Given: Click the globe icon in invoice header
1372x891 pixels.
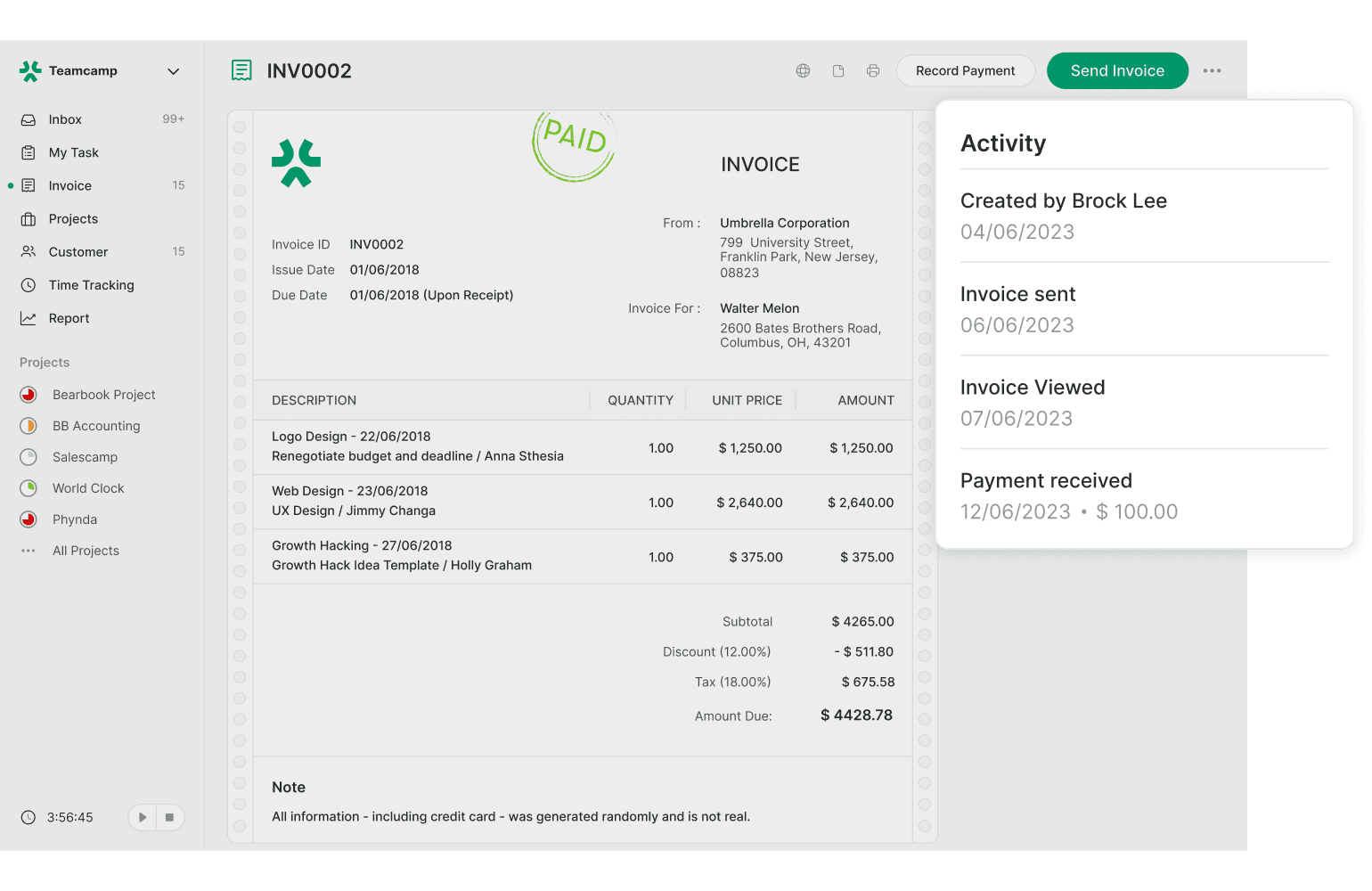Looking at the screenshot, I should tap(803, 71).
